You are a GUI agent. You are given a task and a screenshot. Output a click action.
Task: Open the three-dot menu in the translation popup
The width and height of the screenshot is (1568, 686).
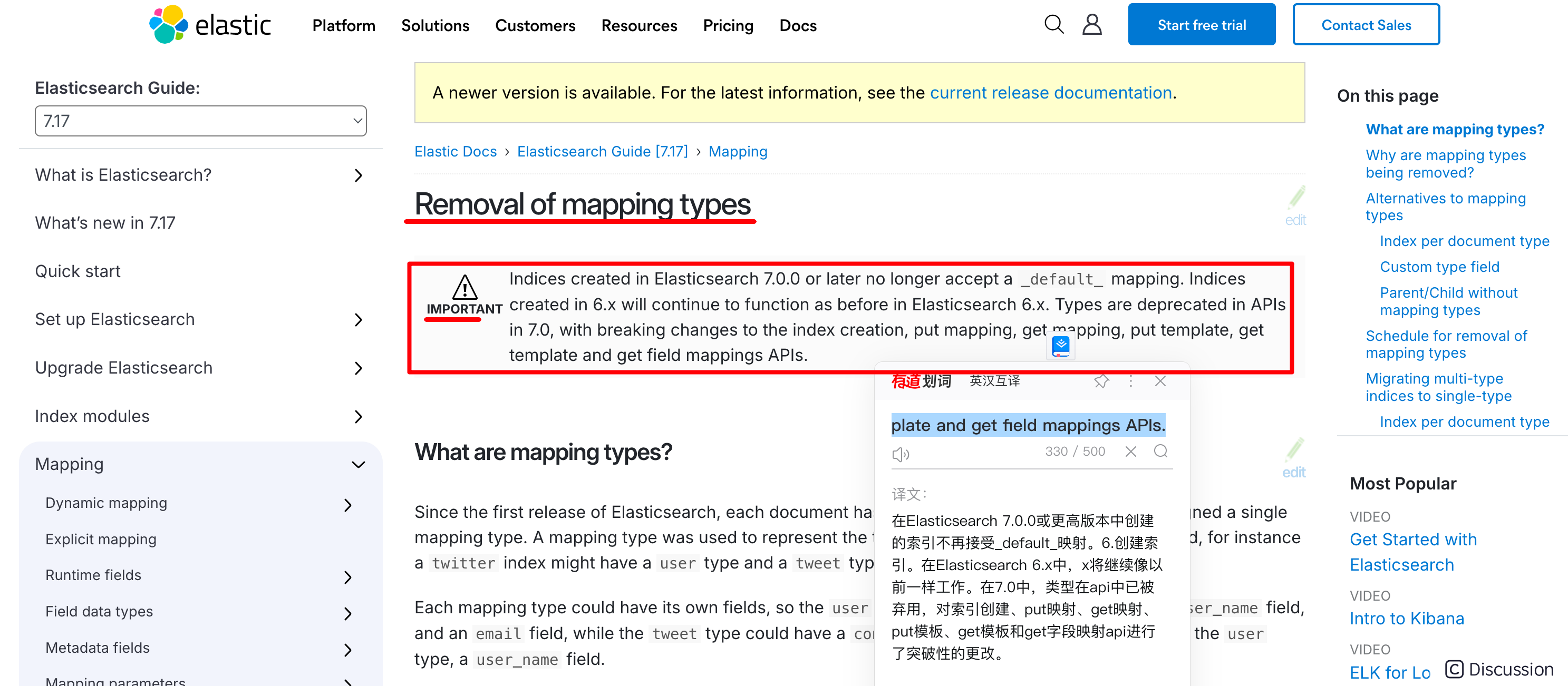point(1131,381)
